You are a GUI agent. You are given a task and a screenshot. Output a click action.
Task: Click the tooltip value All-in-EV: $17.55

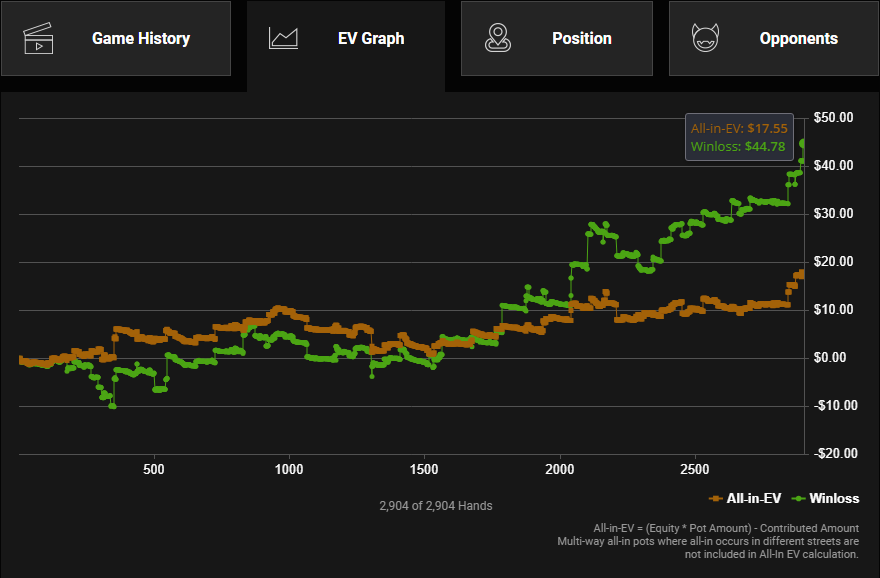pos(739,129)
